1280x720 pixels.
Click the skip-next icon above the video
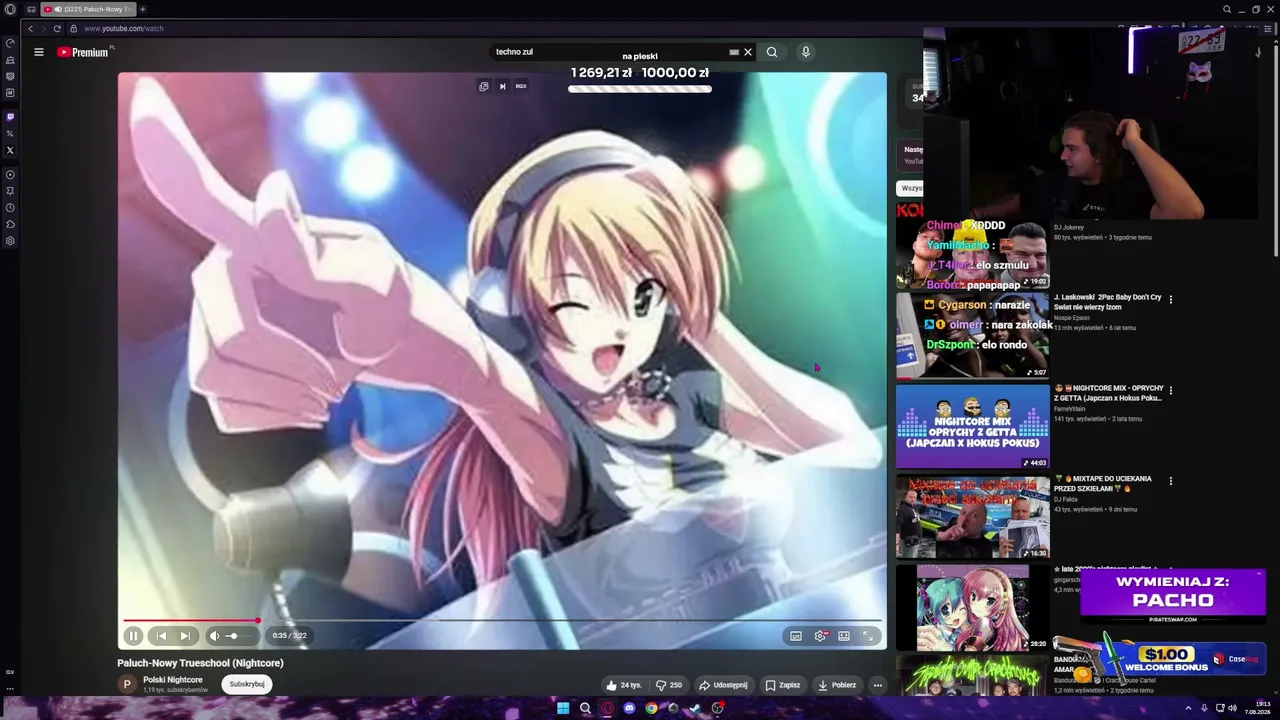coord(502,86)
